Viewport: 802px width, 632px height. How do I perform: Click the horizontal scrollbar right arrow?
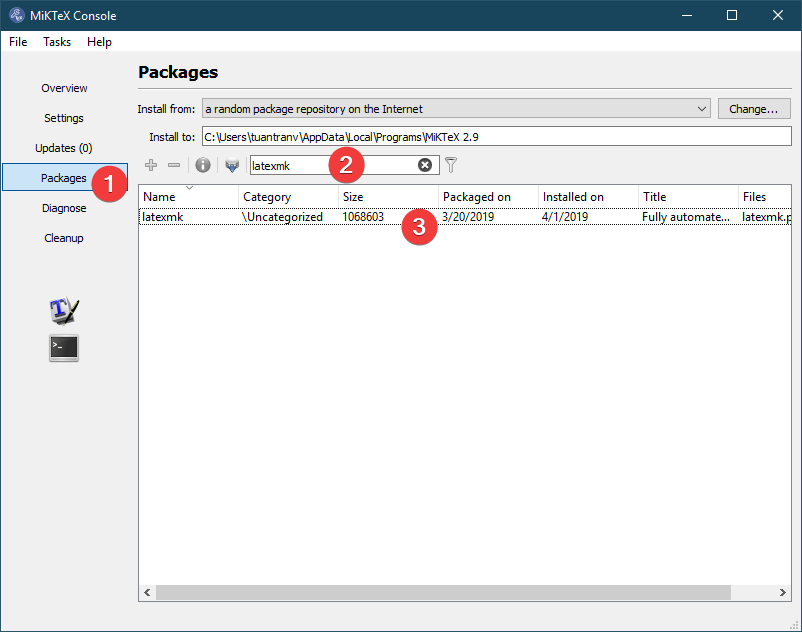[x=783, y=592]
